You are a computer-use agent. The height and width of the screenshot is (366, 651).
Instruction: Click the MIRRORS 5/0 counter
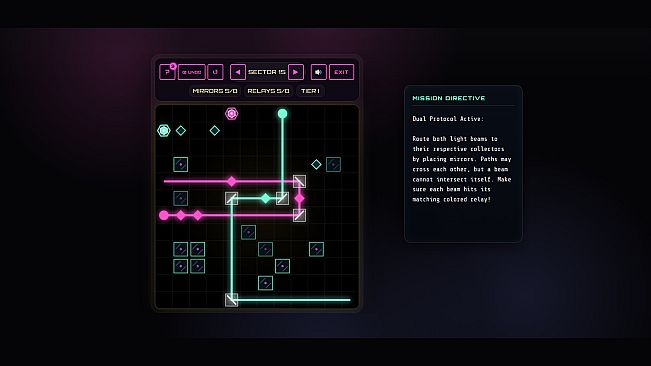click(x=215, y=91)
